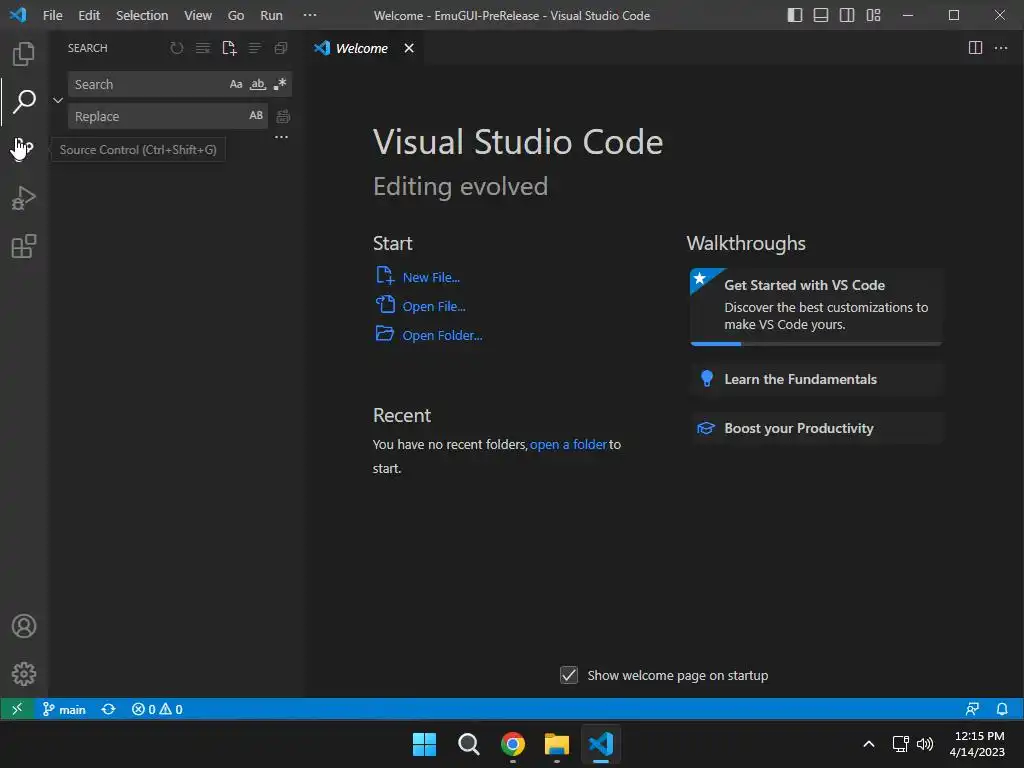Screen dimensions: 1024x768
Task: Show hidden system tray icons
Action: [x=869, y=744]
